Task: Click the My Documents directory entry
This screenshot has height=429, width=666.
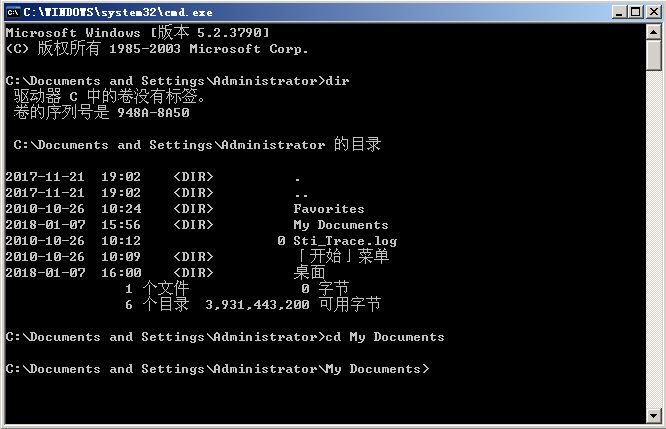Action: [341, 225]
